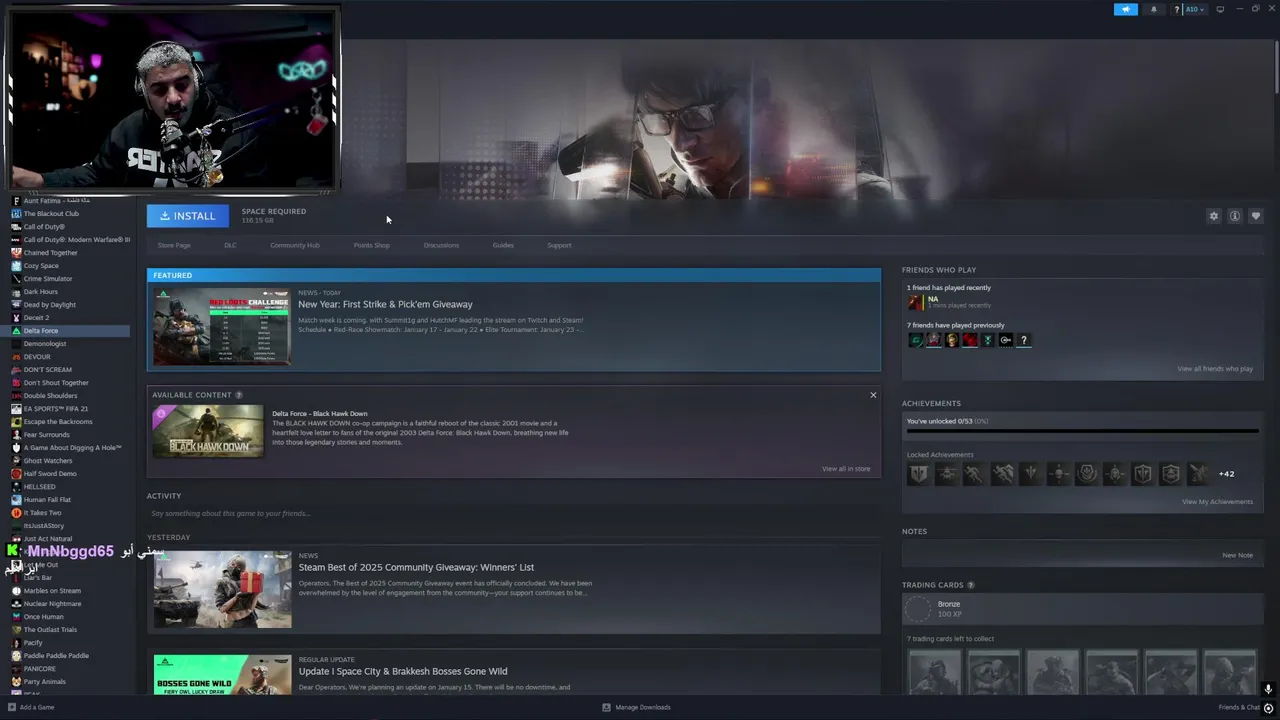Add Delta Force to favorites heart icon

pyautogui.click(x=1256, y=216)
